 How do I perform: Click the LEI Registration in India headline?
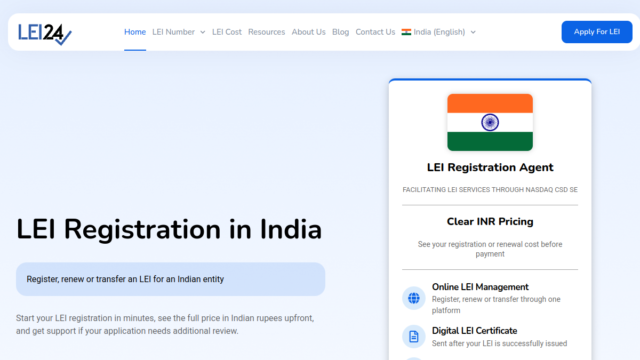169,229
